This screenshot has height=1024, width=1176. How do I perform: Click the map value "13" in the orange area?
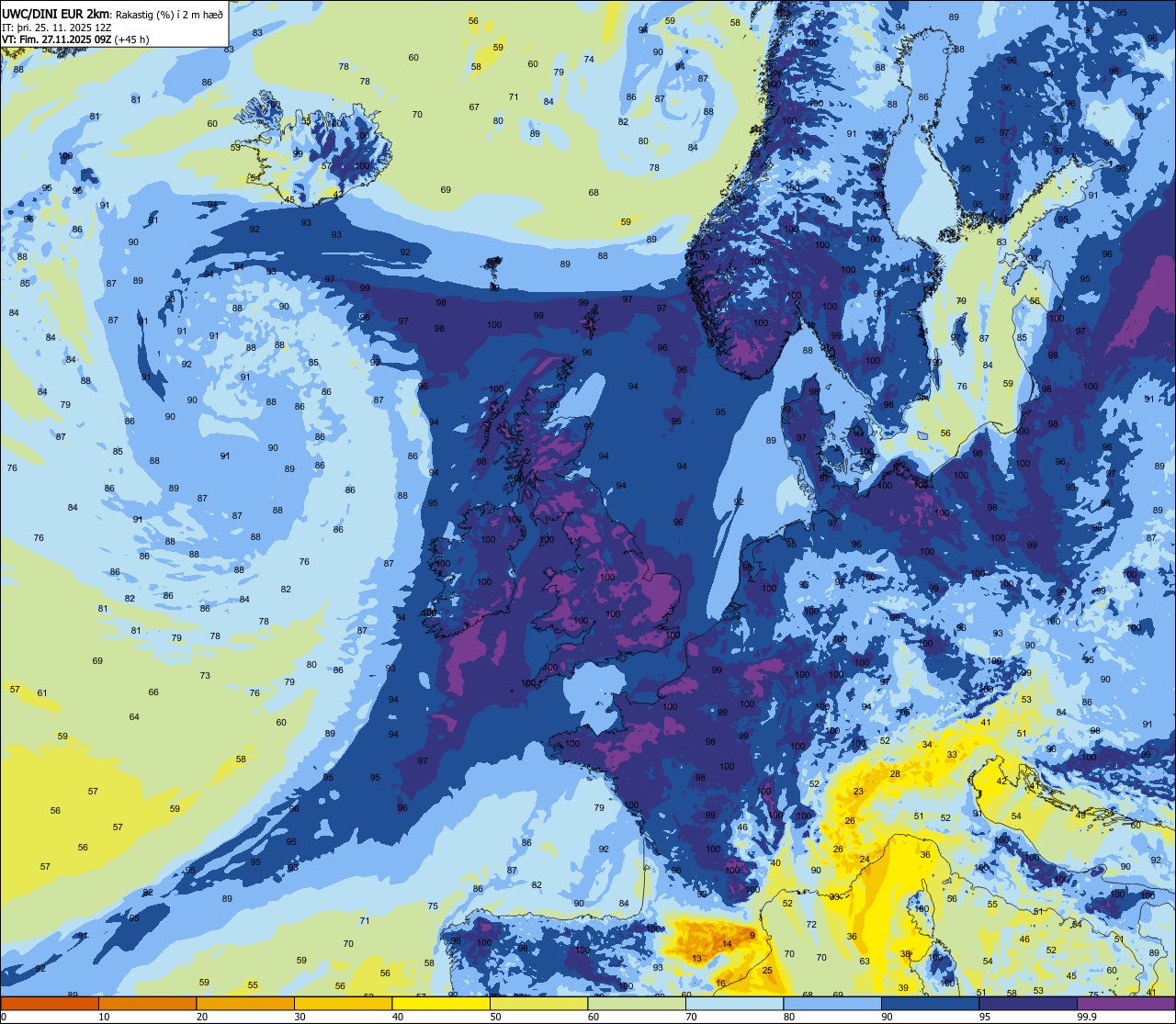[696, 958]
